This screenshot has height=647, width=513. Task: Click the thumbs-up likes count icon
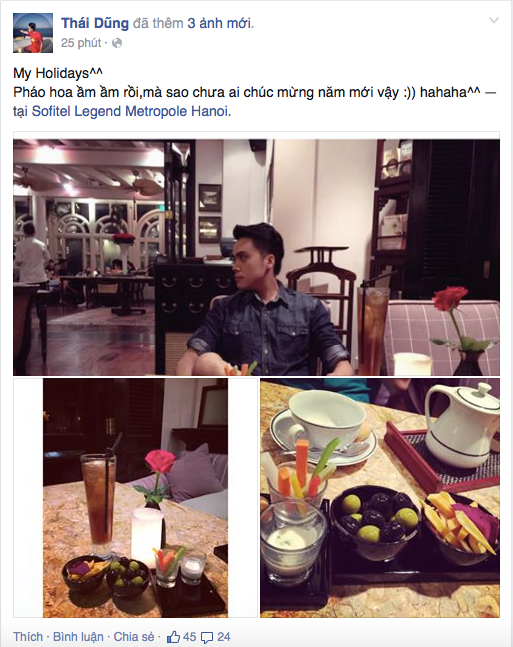(173, 637)
